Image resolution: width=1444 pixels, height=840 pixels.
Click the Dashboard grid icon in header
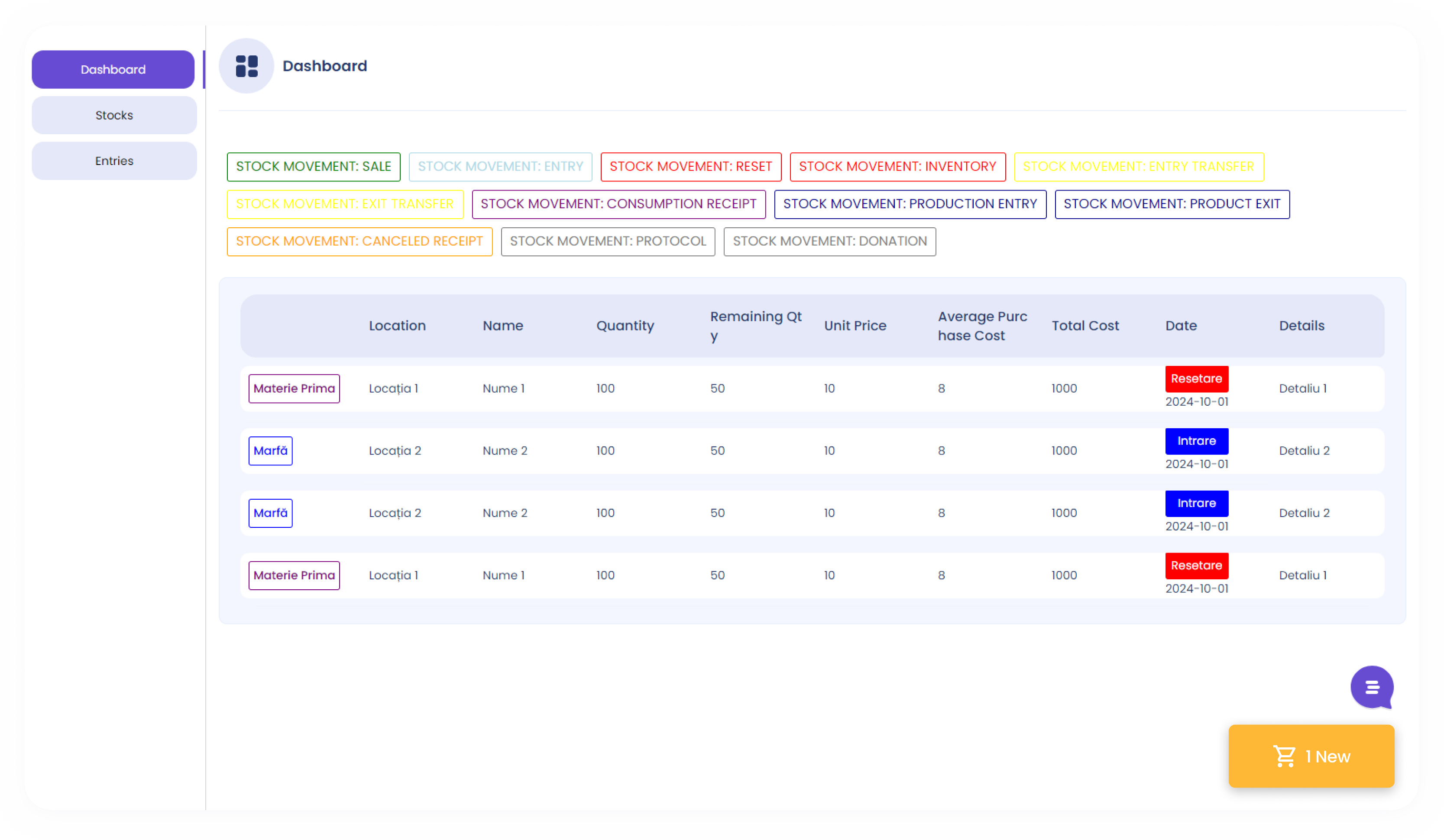[x=246, y=66]
